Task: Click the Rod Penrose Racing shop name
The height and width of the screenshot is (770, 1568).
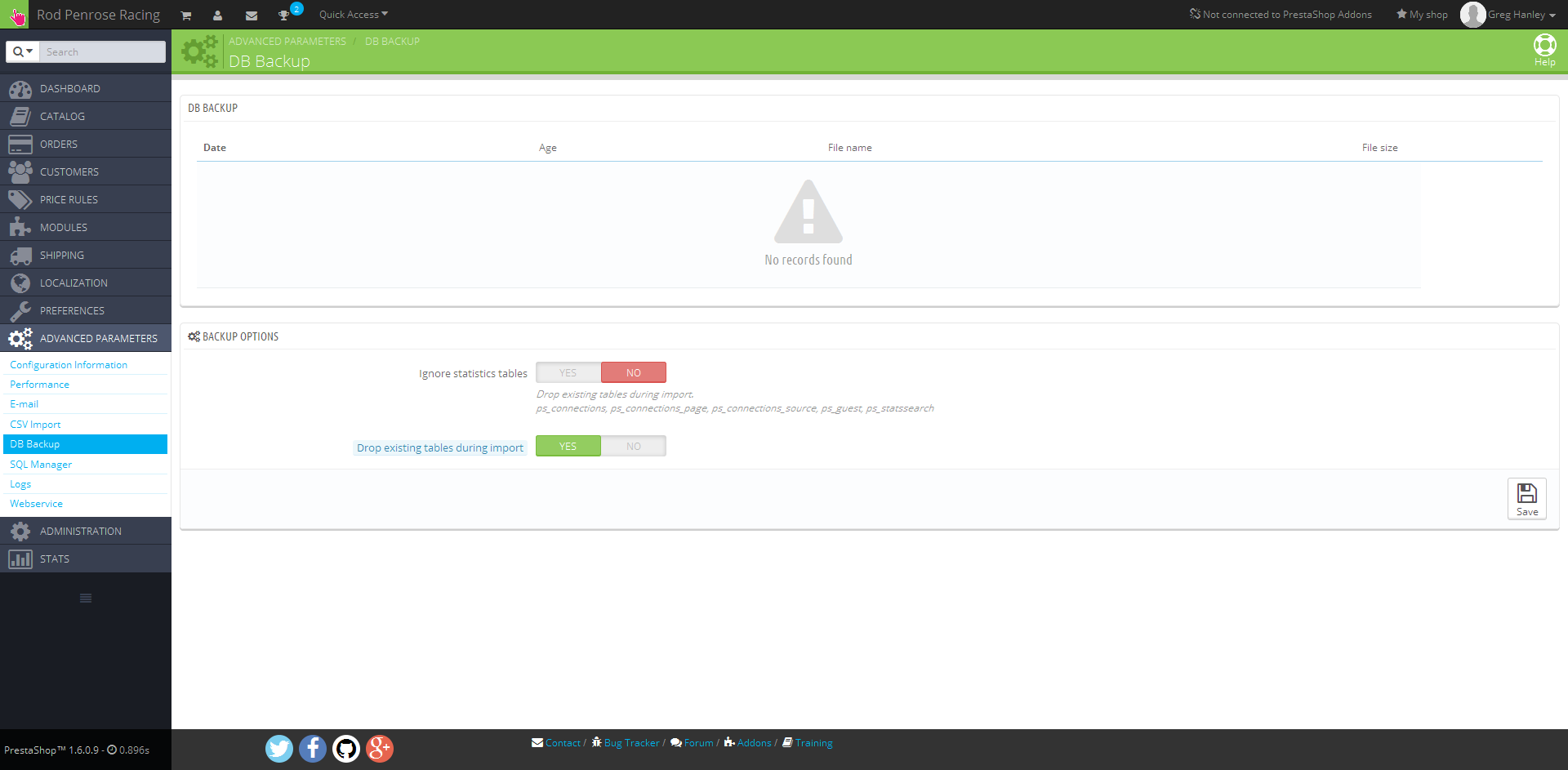Action: tap(98, 15)
